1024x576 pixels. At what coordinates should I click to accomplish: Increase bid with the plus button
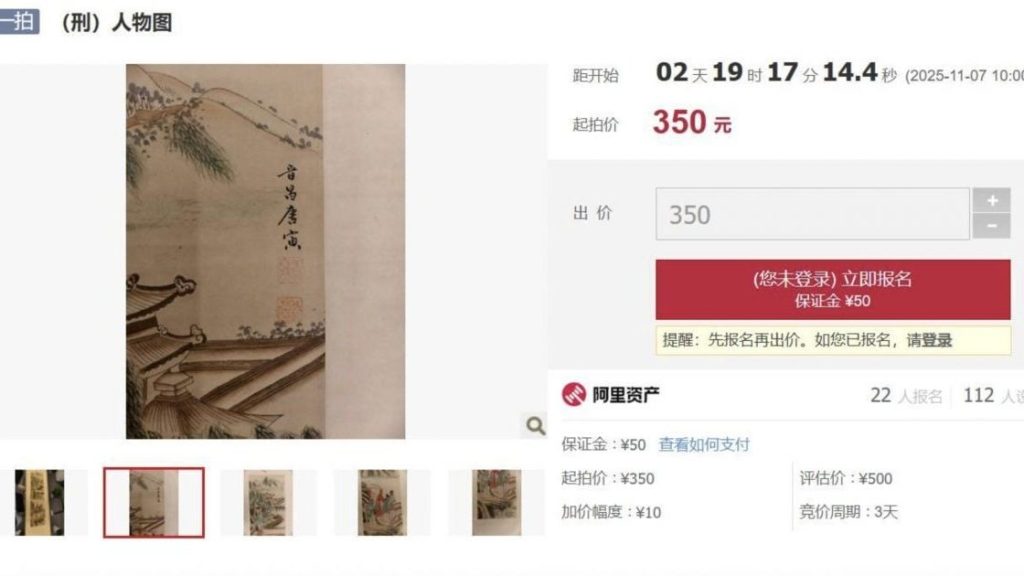point(991,200)
